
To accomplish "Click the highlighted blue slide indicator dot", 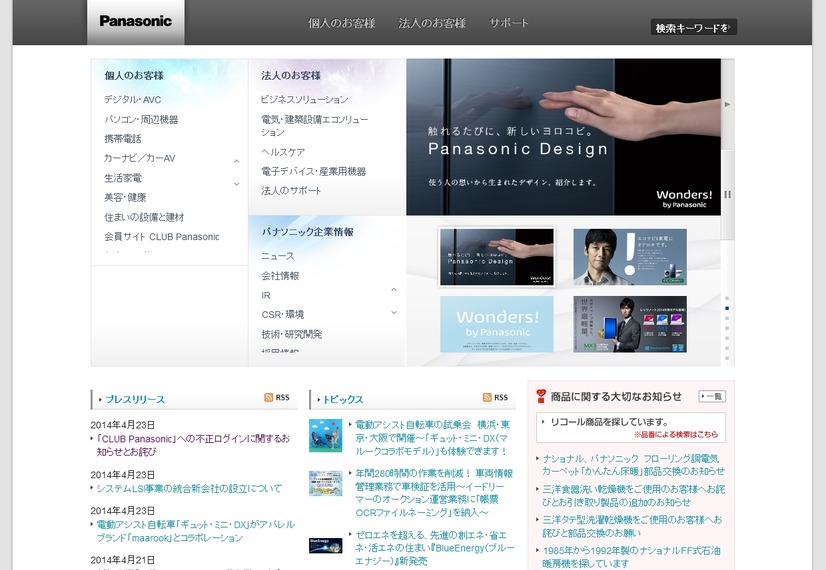I will click(x=727, y=308).
